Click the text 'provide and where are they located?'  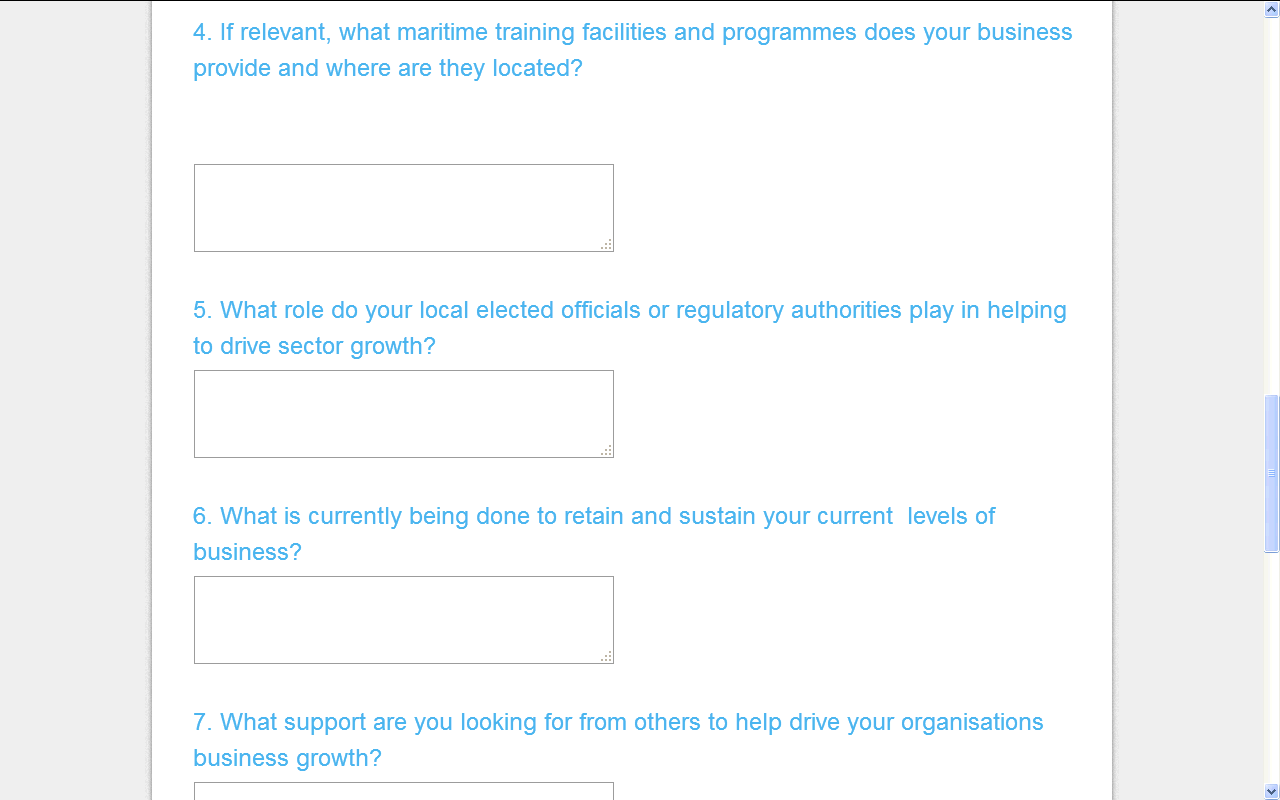tap(387, 68)
